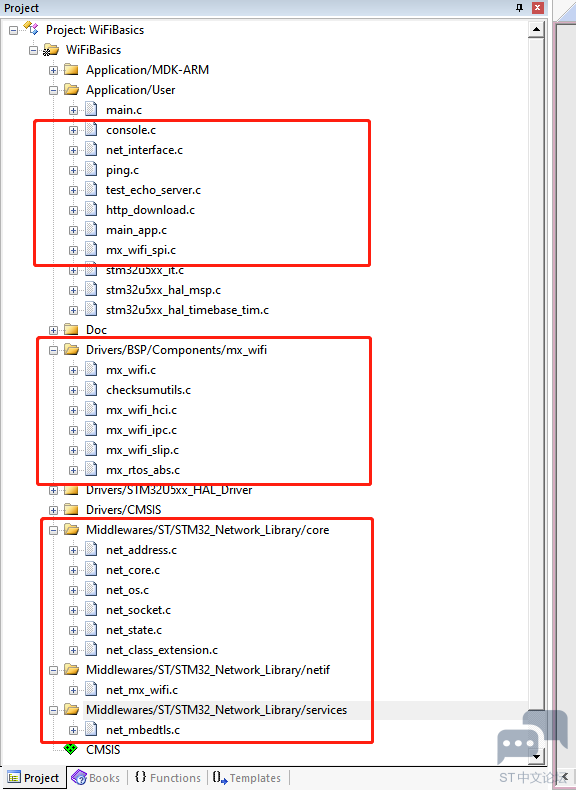Select mx_wifi_hci.c file
This screenshot has height=793, width=576.
coord(141,410)
